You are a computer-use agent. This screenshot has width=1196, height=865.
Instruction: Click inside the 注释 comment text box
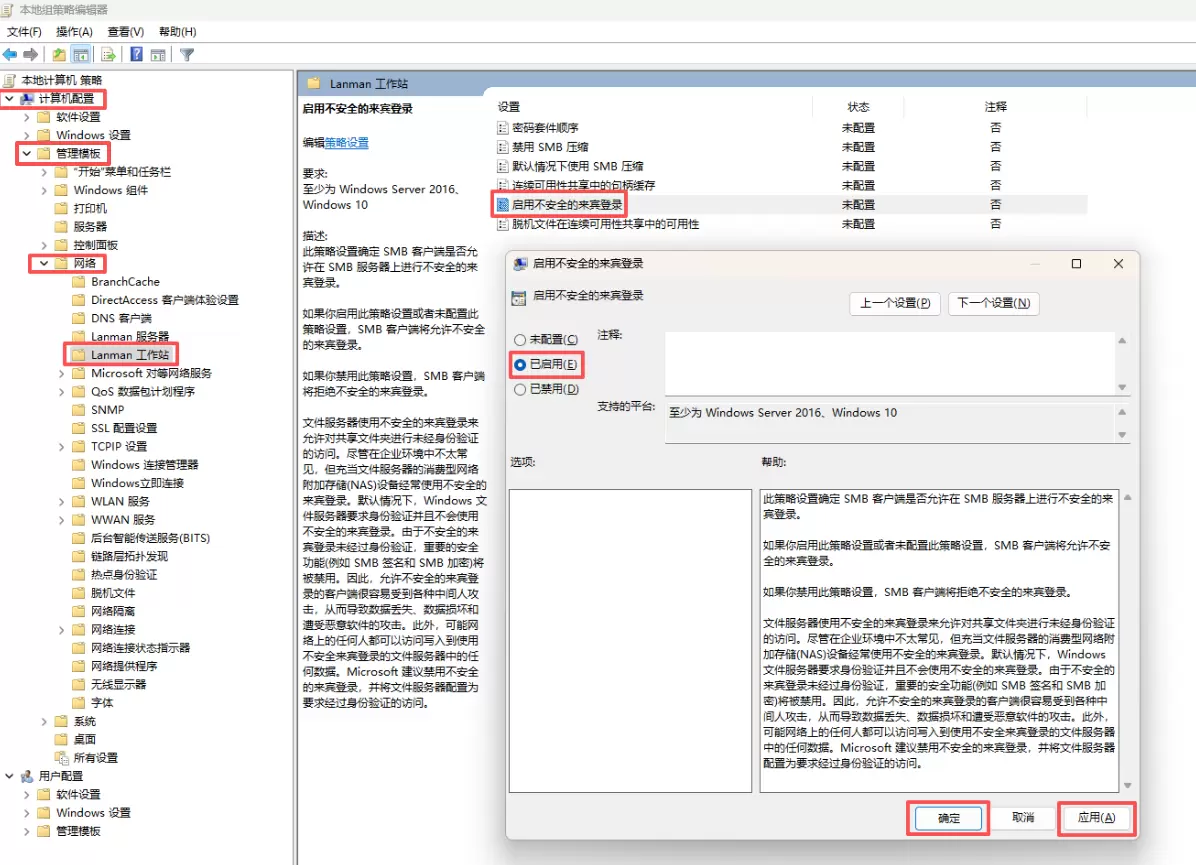(x=890, y=362)
